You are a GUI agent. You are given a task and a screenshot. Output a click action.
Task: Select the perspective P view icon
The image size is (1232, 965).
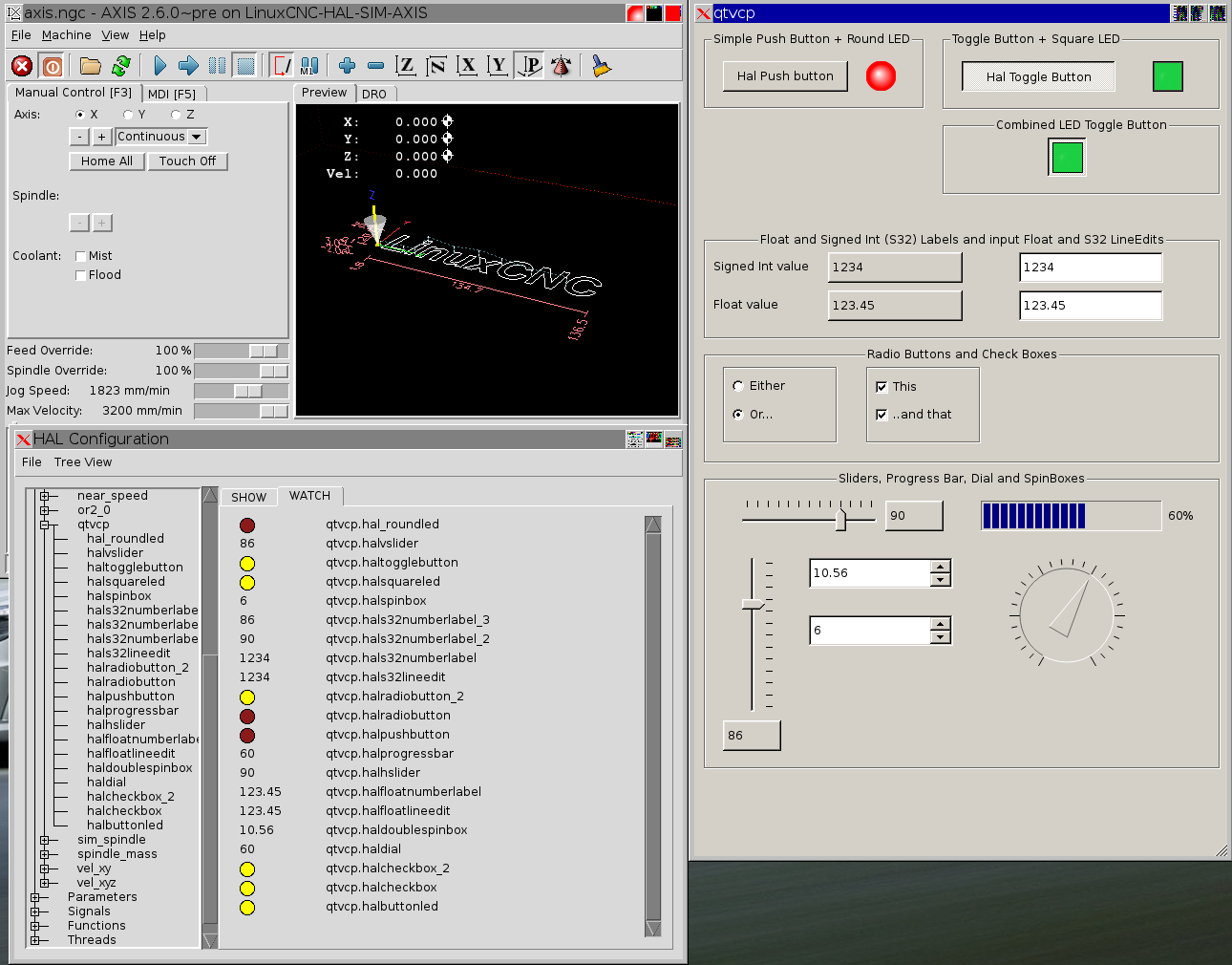point(529,66)
